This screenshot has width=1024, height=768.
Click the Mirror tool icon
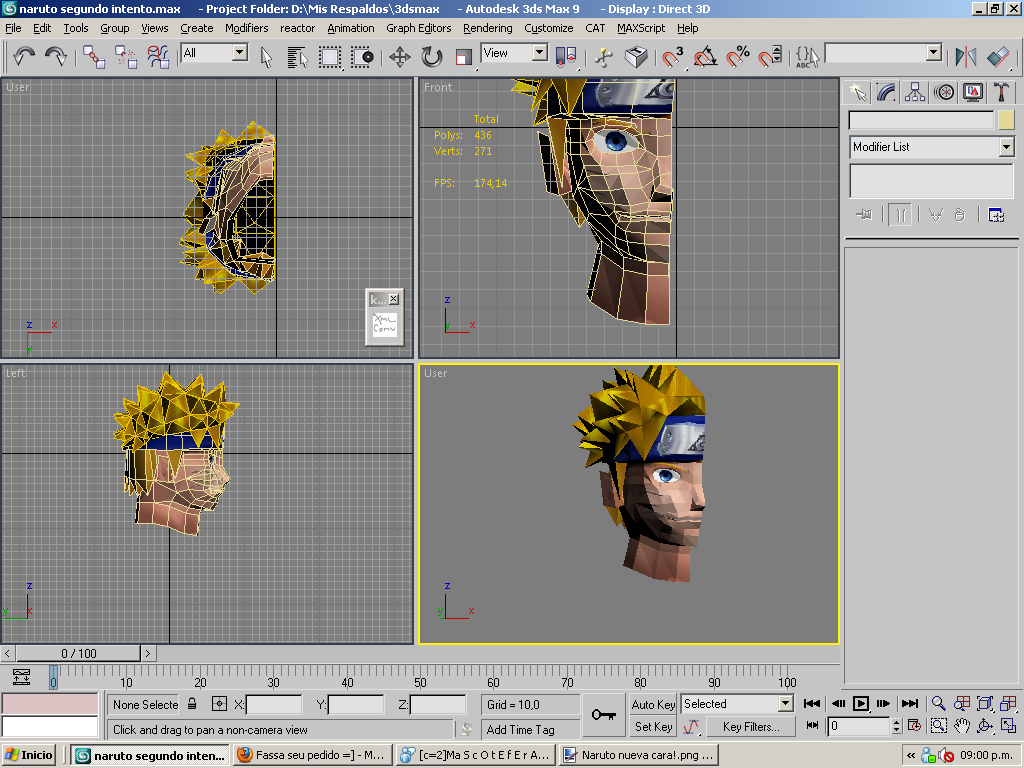[965, 57]
